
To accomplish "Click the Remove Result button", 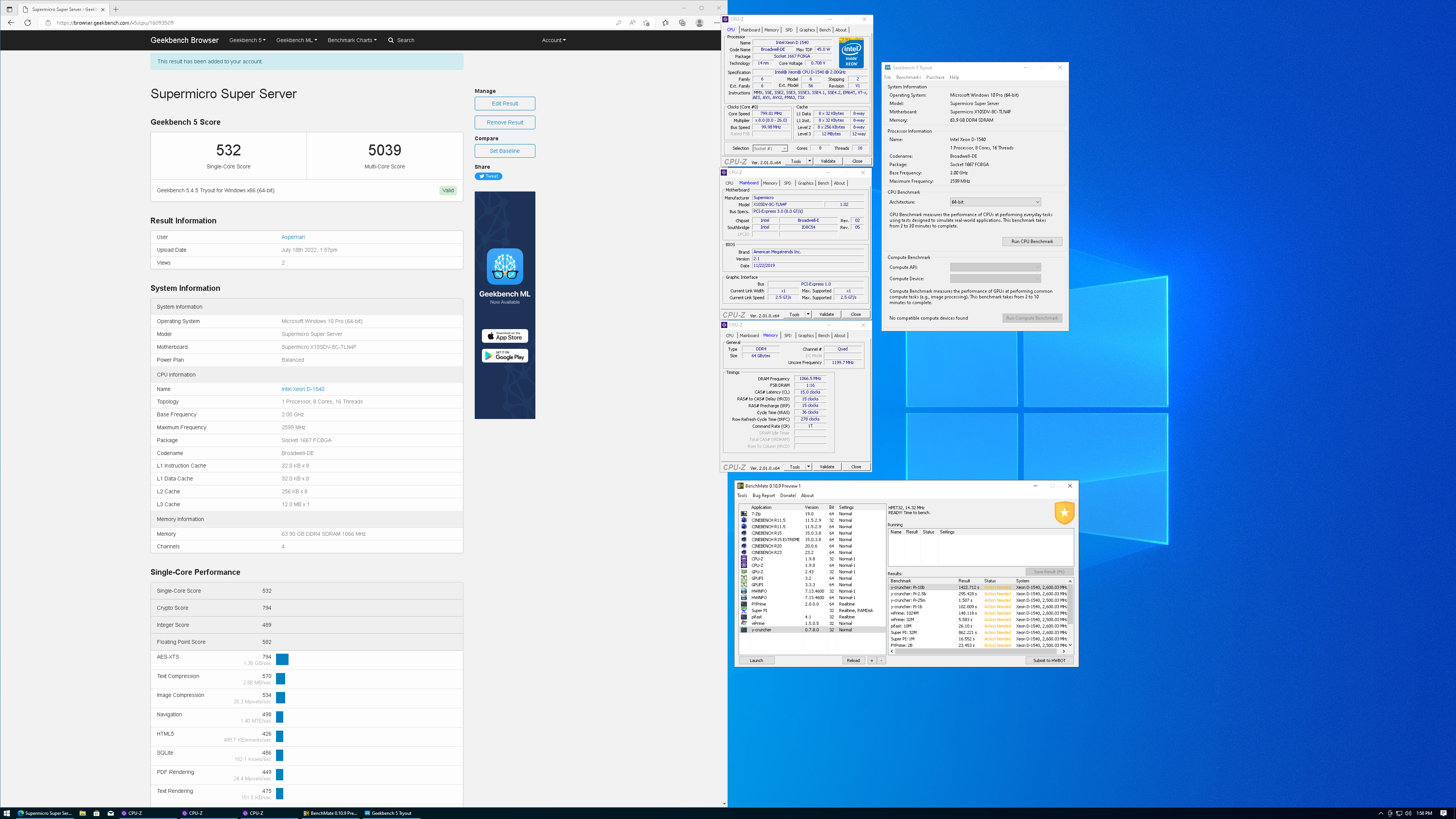I will click(x=505, y=122).
